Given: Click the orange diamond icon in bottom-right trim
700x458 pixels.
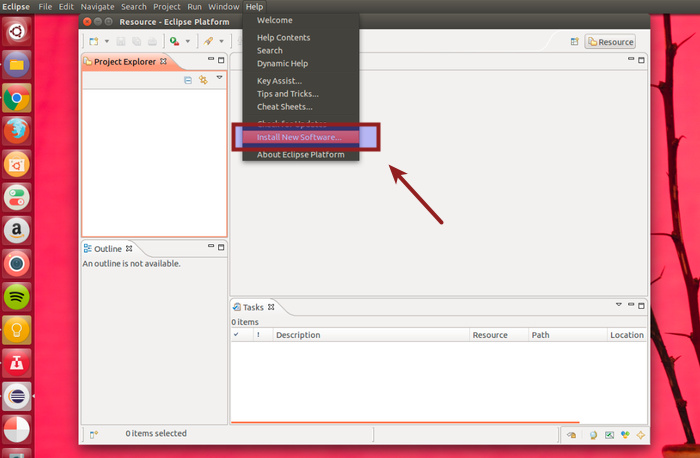Looking at the screenshot, I should click(x=641, y=435).
